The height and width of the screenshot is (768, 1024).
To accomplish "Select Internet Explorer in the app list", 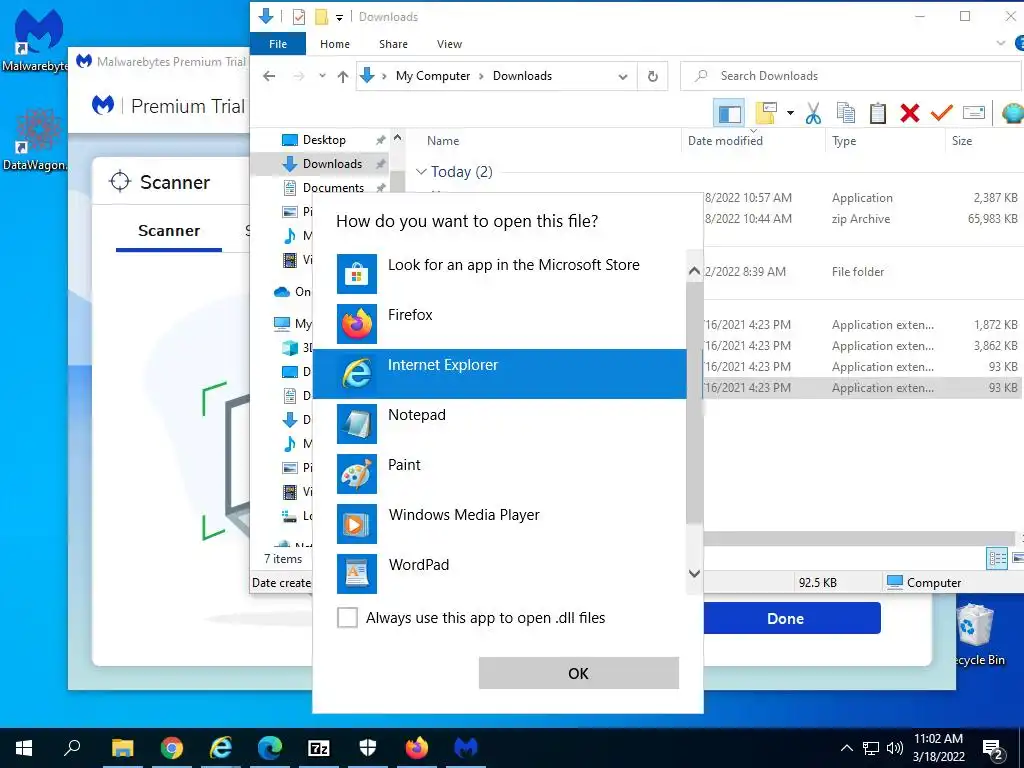I will coord(500,374).
